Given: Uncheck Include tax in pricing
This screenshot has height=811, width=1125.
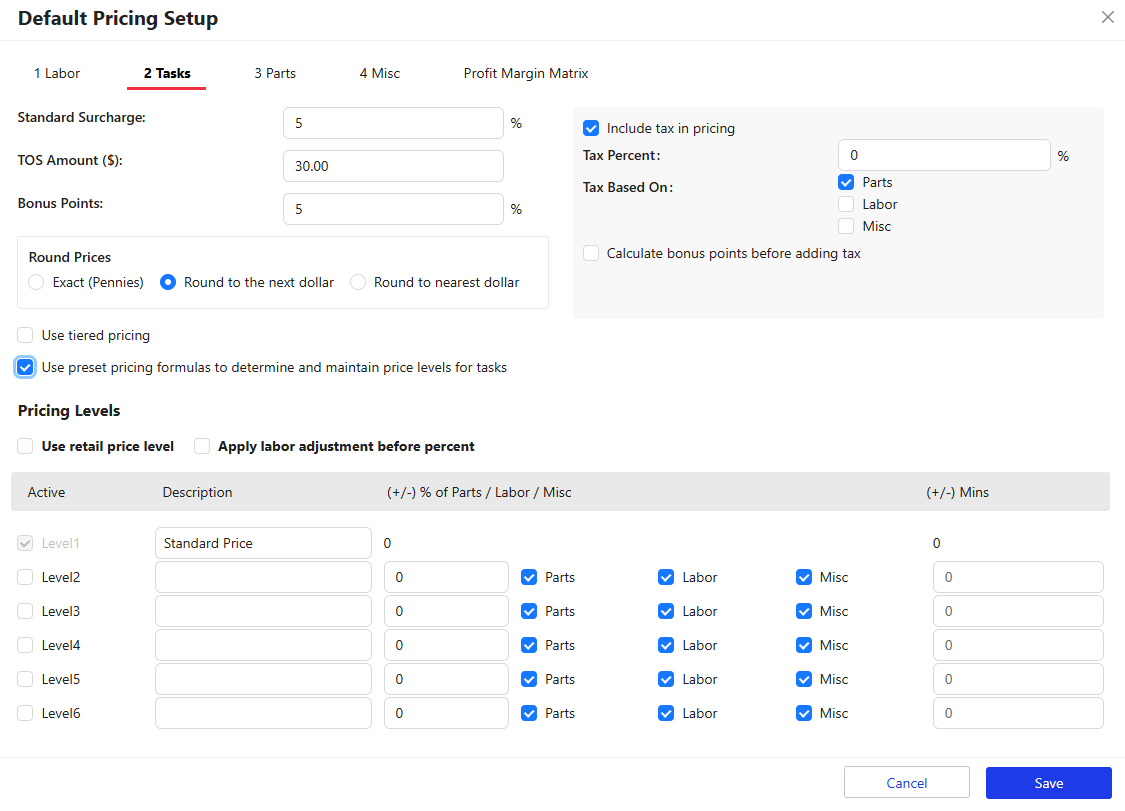Looking at the screenshot, I should click(591, 128).
